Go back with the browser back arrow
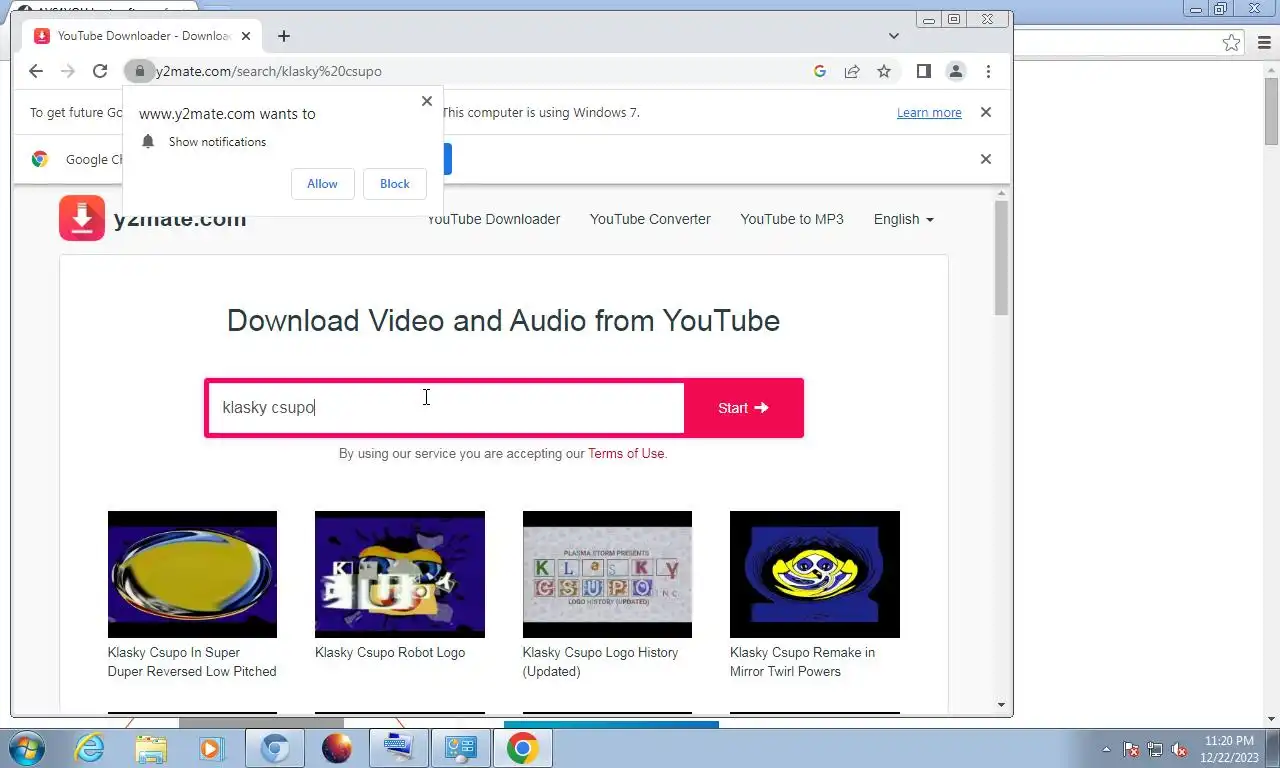1280x768 pixels. click(36, 71)
